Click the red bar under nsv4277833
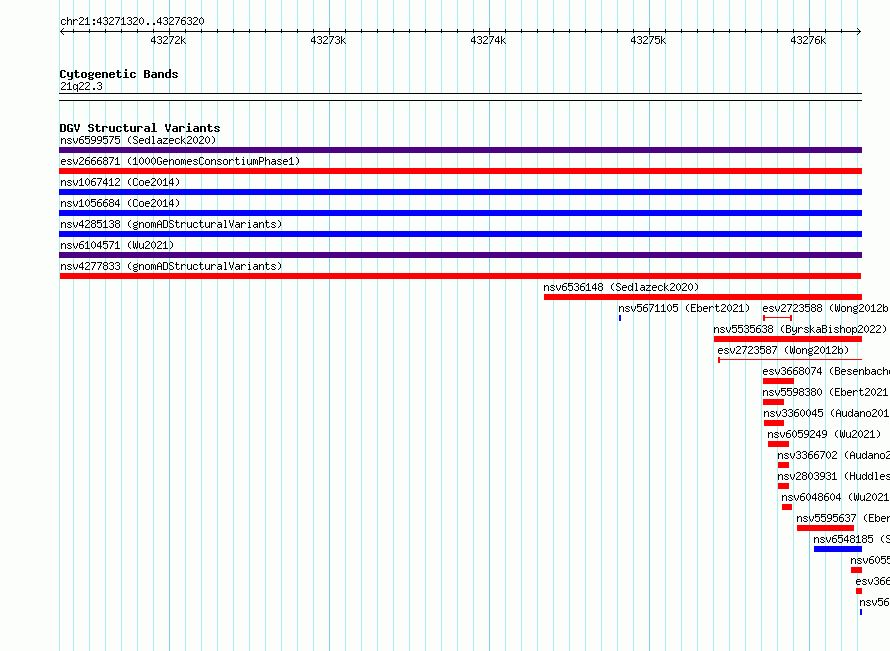 pos(460,276)
